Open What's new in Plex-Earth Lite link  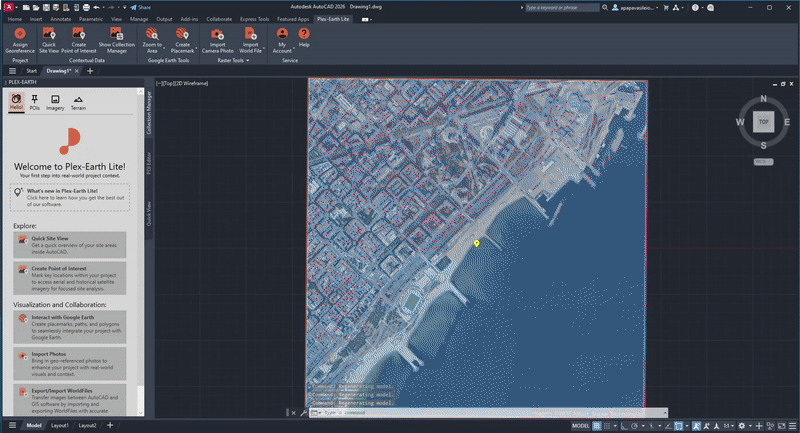[70, 197]
